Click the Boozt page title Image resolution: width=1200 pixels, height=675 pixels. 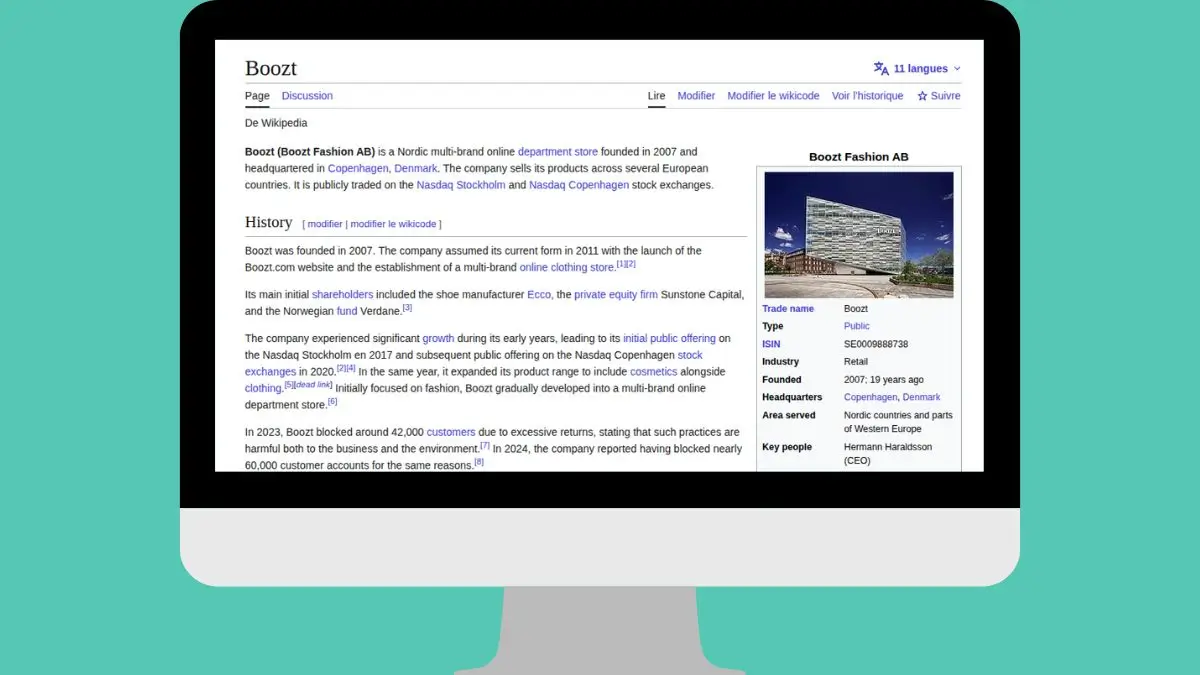(x=271, y=68)
